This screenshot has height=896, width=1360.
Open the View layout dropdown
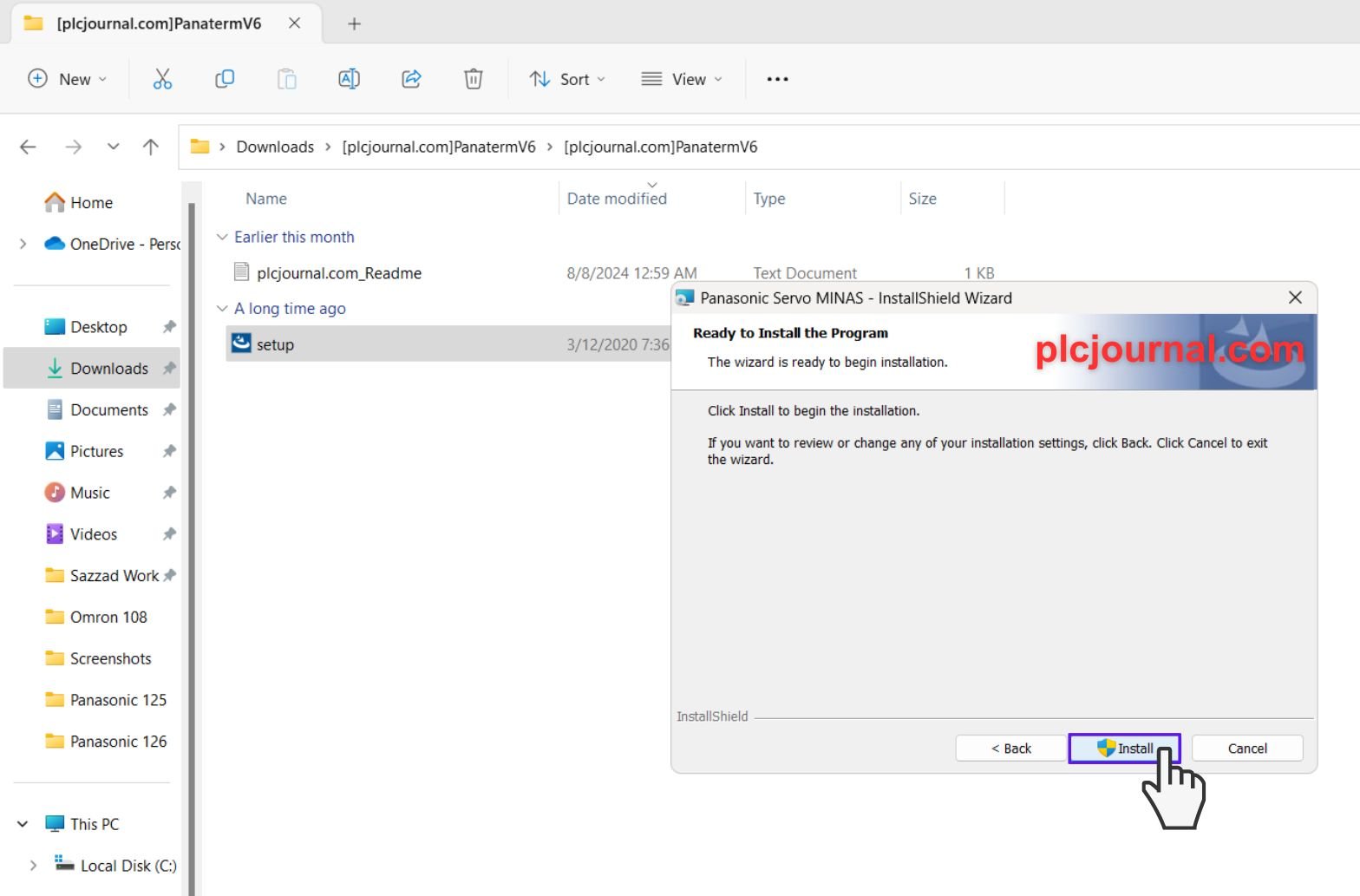[x=682, y=79]
